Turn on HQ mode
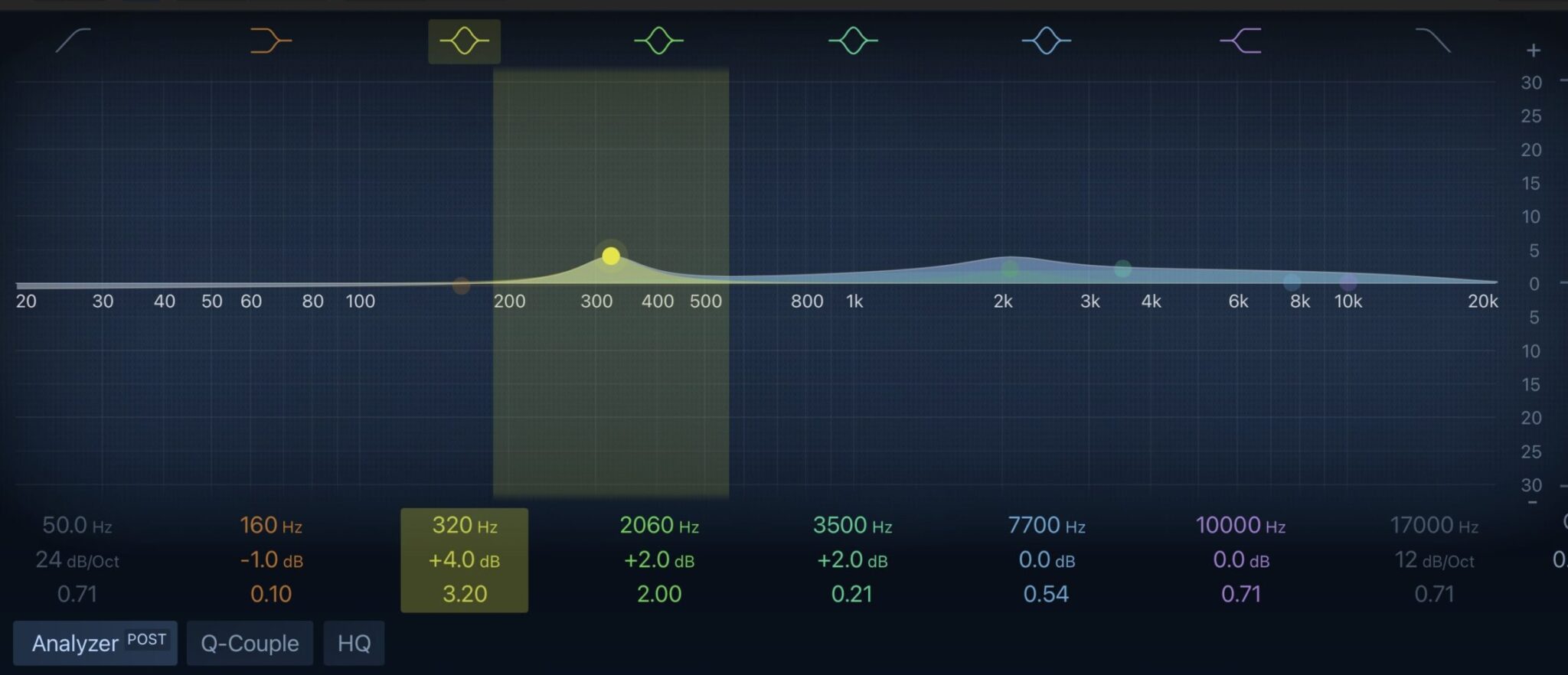1568x675 pixels. coord(354,643)
